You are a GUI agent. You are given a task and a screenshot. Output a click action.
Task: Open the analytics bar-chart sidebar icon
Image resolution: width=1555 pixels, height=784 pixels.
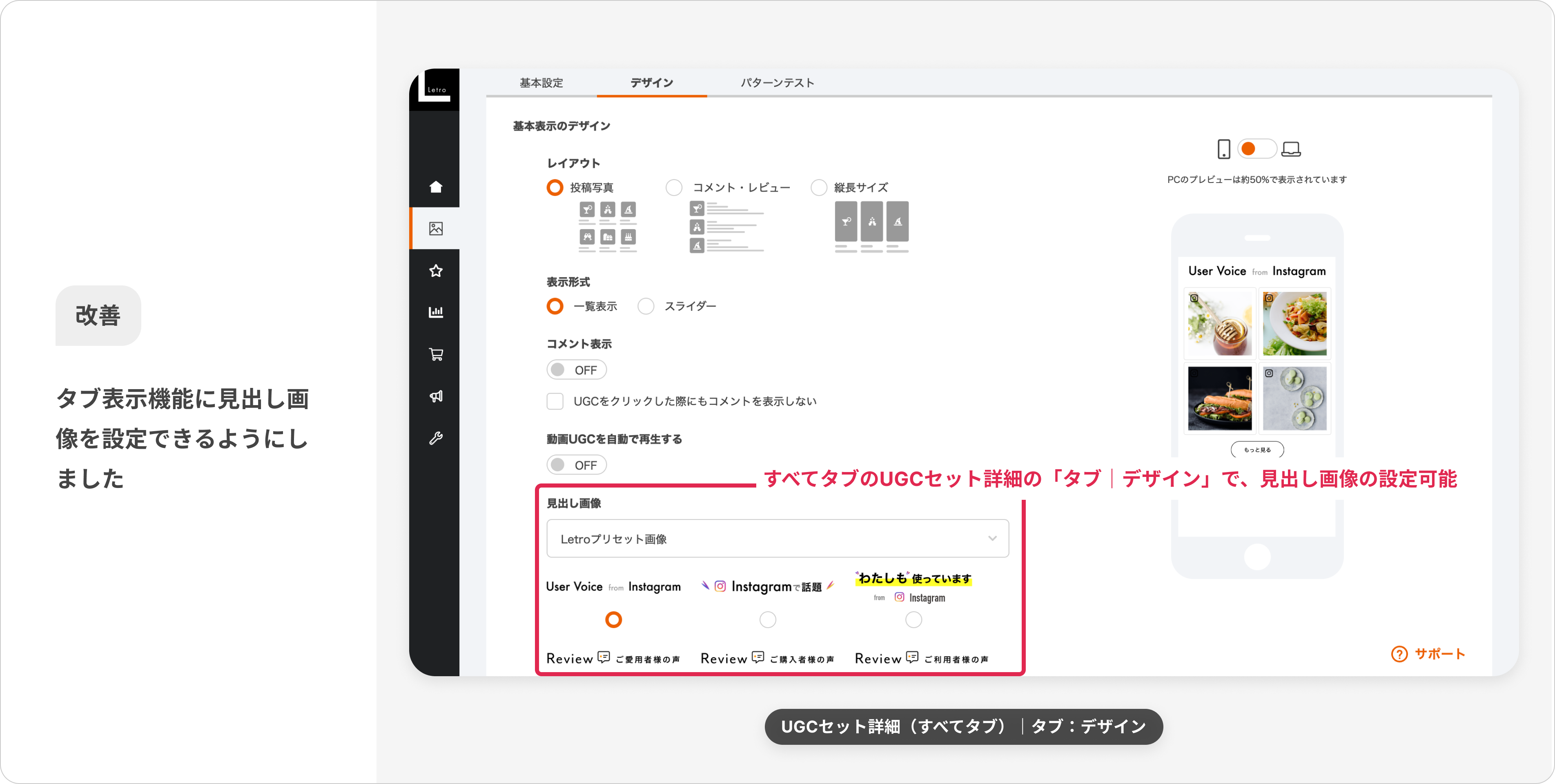pos(436,312)
